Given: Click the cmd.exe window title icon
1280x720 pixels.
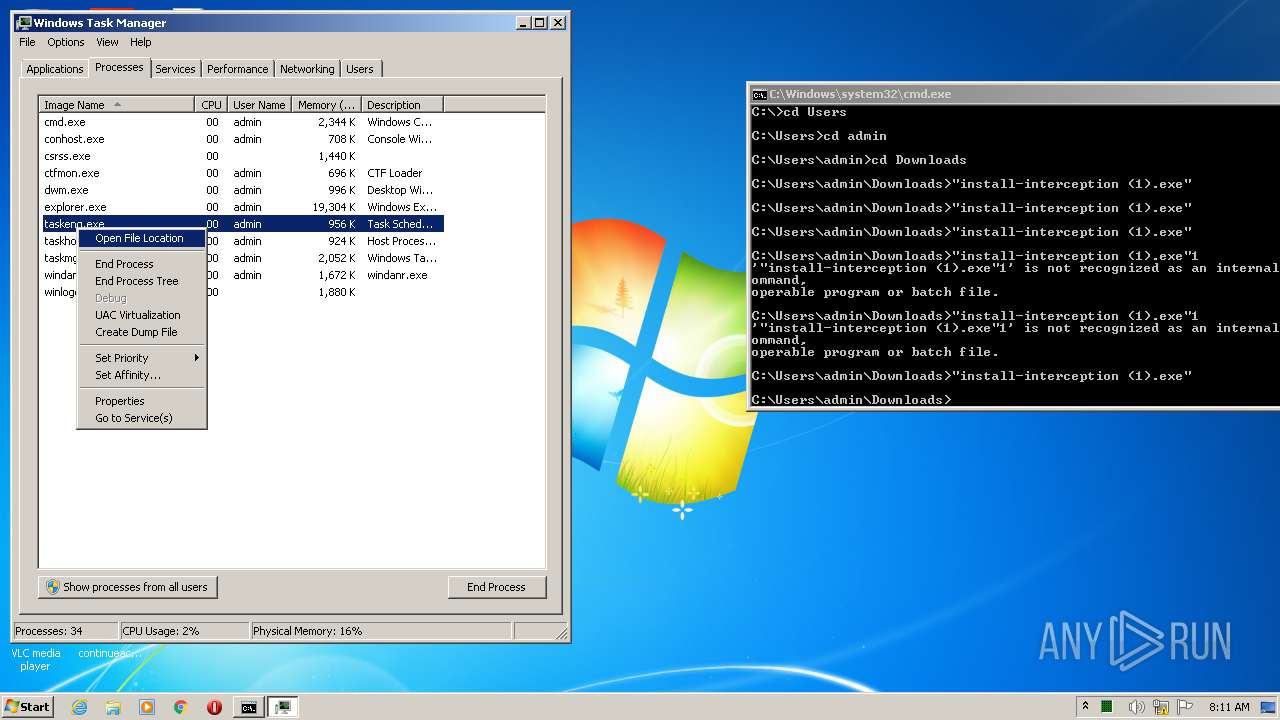Looking at the screenshot, I should (x=759, y=94).
